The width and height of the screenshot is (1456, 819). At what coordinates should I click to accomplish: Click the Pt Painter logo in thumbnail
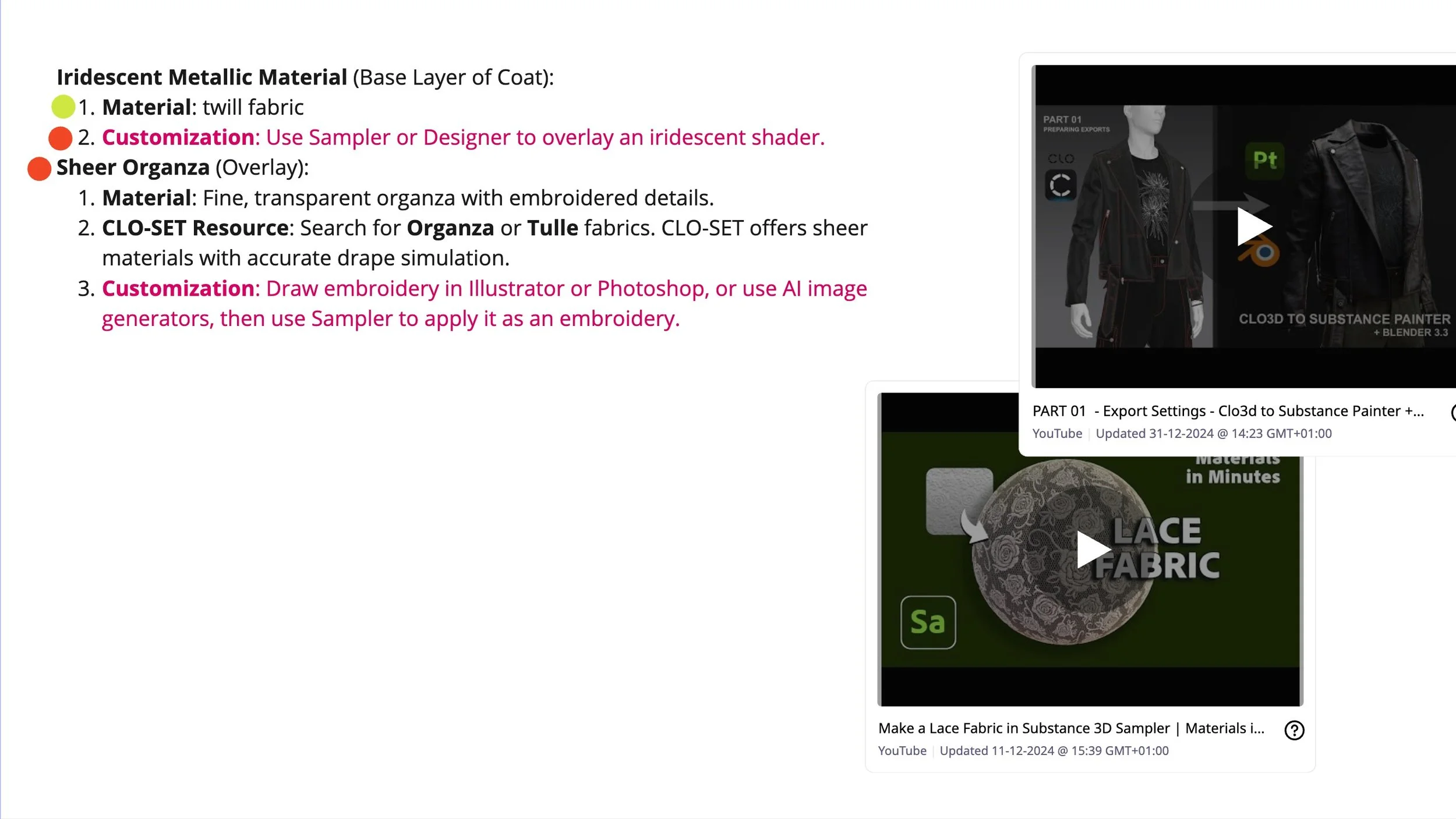(x=1264, y=159)
